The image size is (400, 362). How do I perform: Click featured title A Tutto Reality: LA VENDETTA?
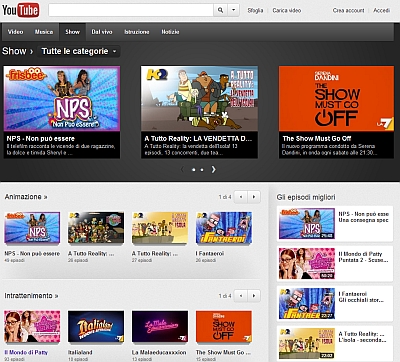coord(198,138)
